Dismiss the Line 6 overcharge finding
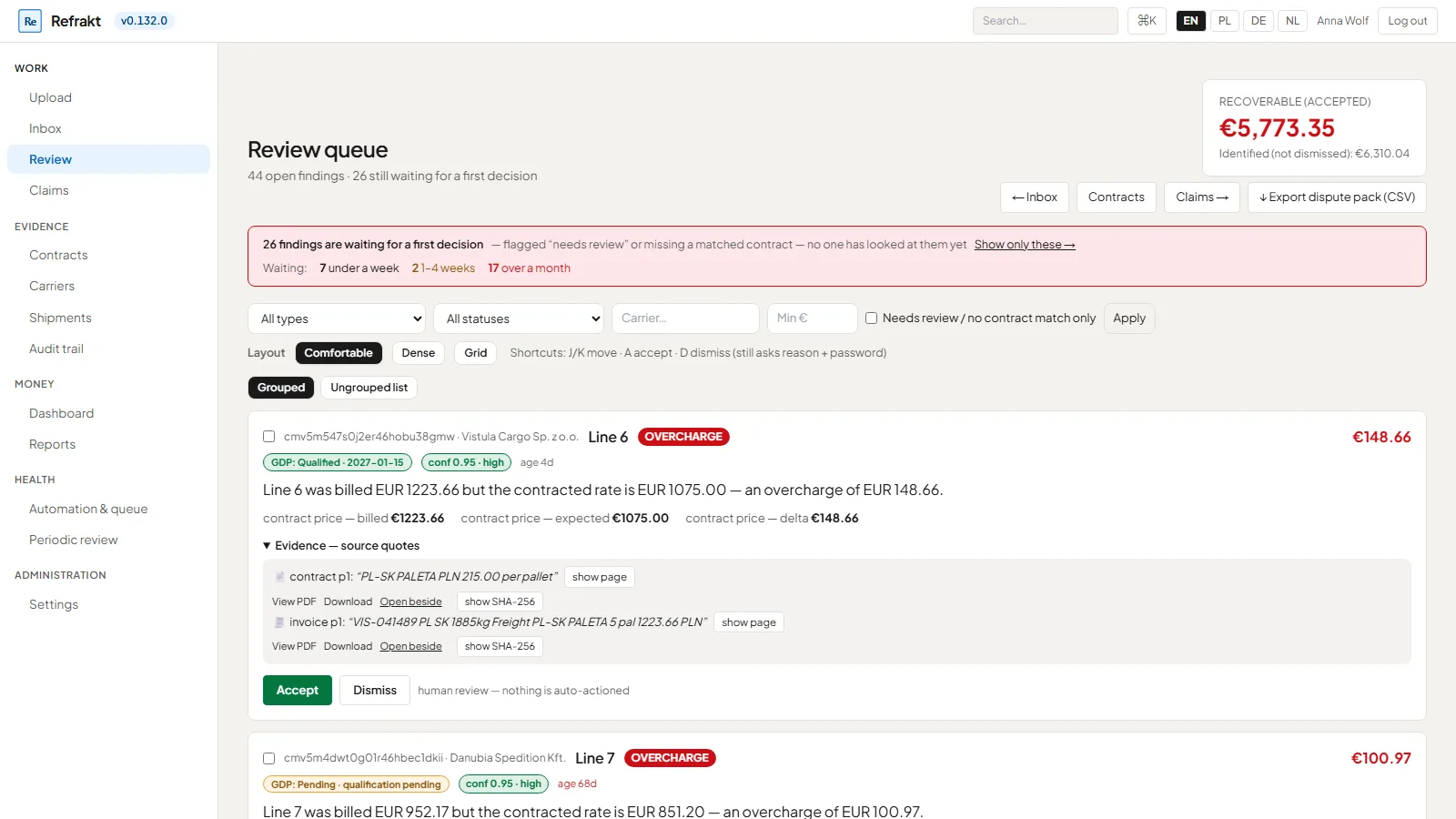The width and height of the screenshot is (1456, 819). pyautogui.click(x=375, y=691)
